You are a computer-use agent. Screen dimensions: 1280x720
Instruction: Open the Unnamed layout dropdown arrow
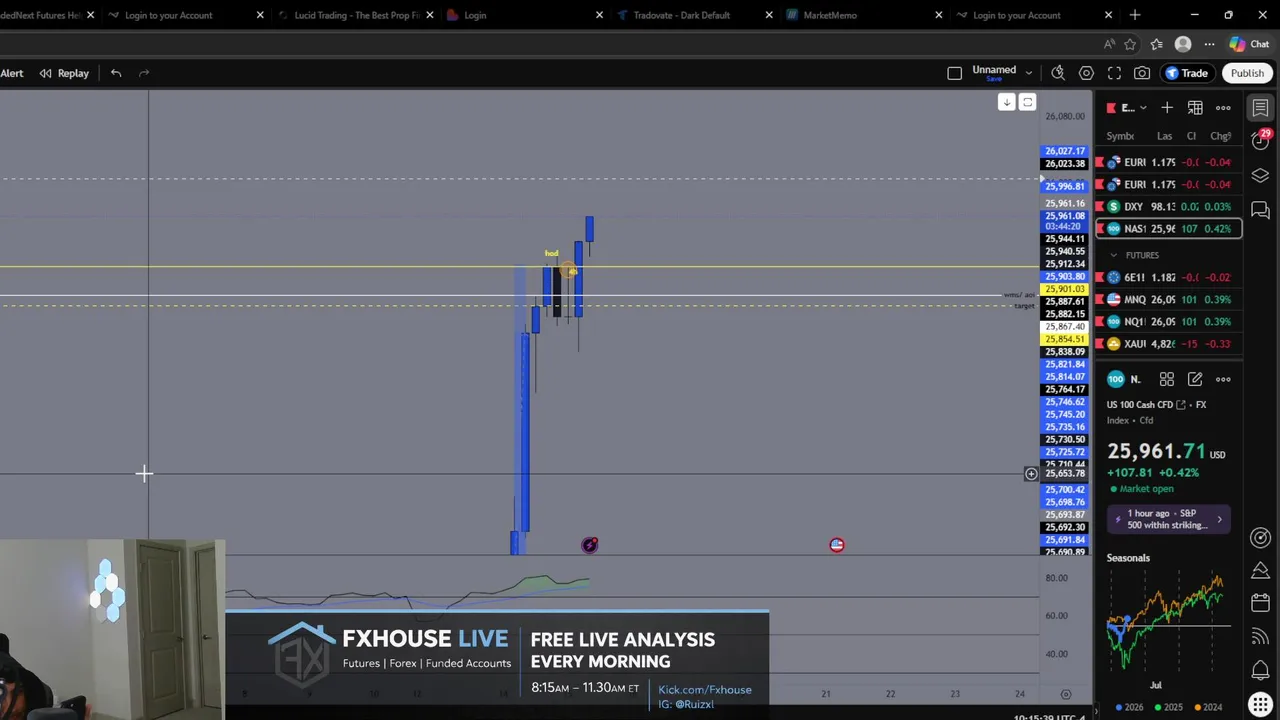1028,73
